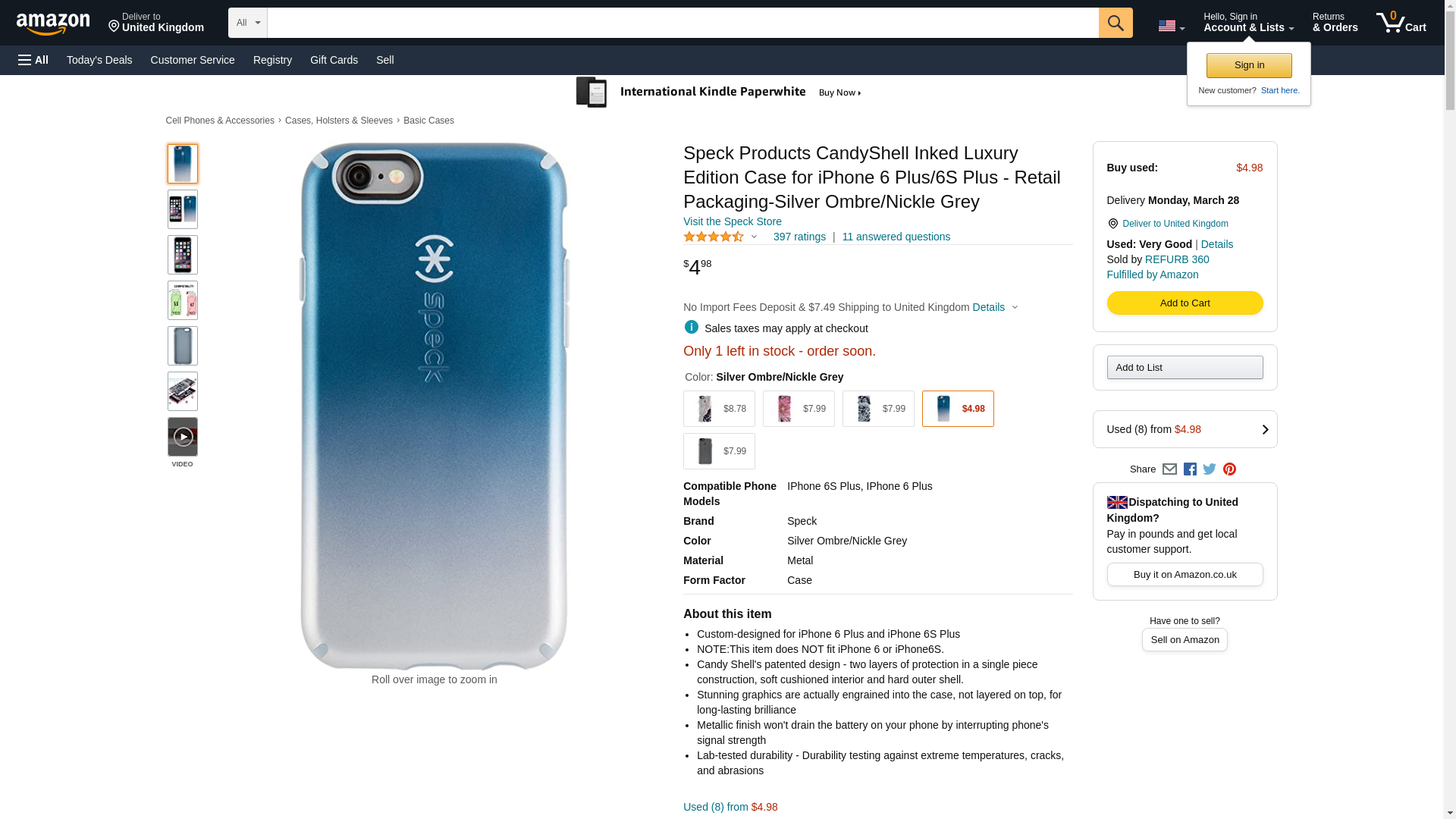Expand the country flag language selector
1456x819 pixels.
click(1171, 27)
